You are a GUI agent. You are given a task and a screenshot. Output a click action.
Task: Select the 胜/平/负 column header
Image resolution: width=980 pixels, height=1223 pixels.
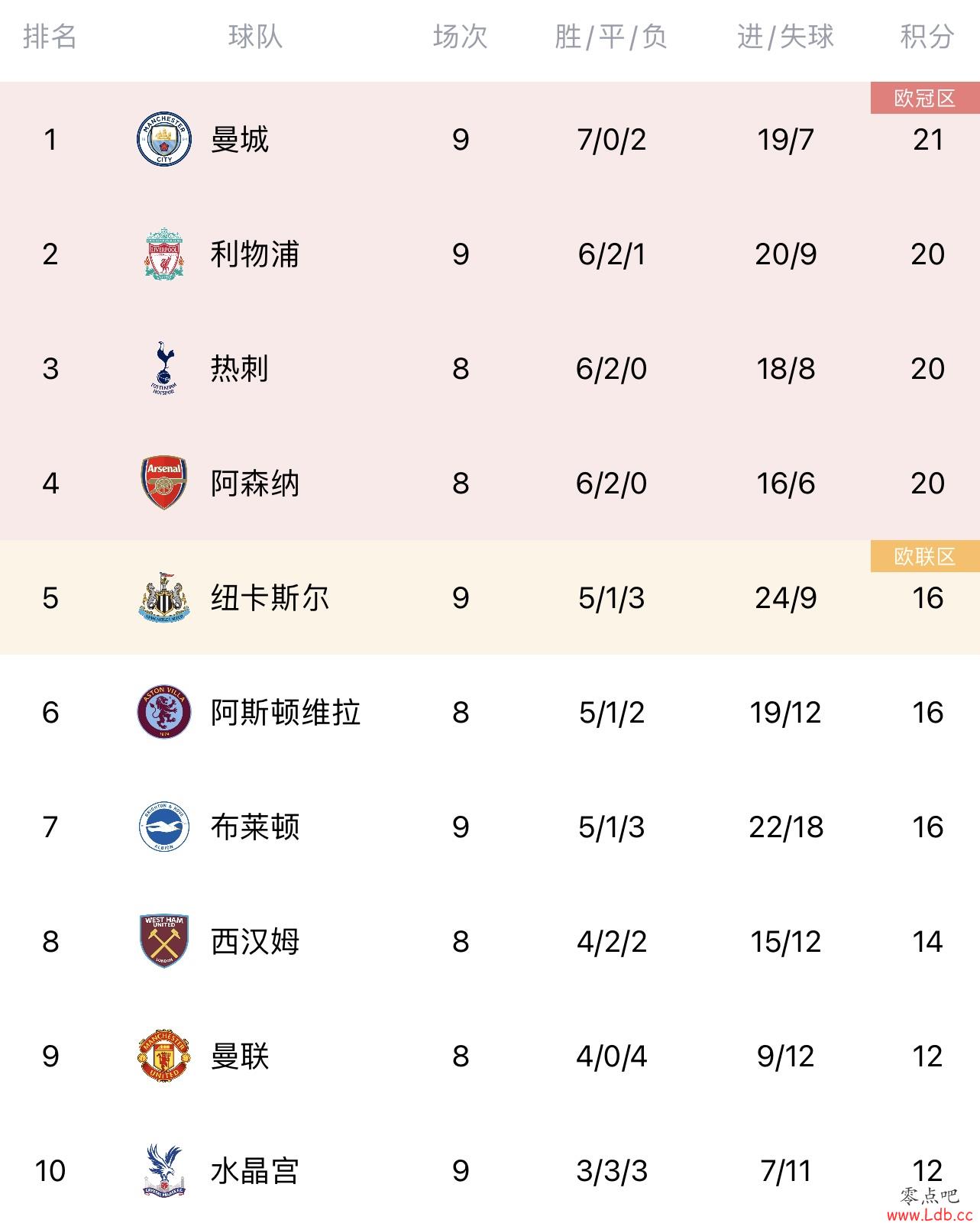pos(611,36)
